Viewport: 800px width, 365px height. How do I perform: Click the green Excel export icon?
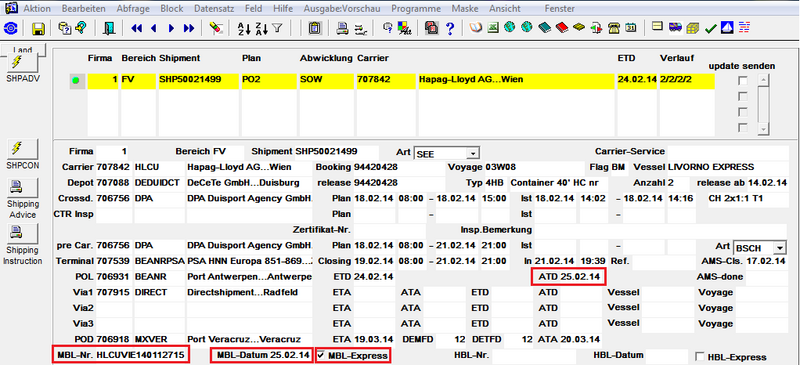click(x=493, y=28)
